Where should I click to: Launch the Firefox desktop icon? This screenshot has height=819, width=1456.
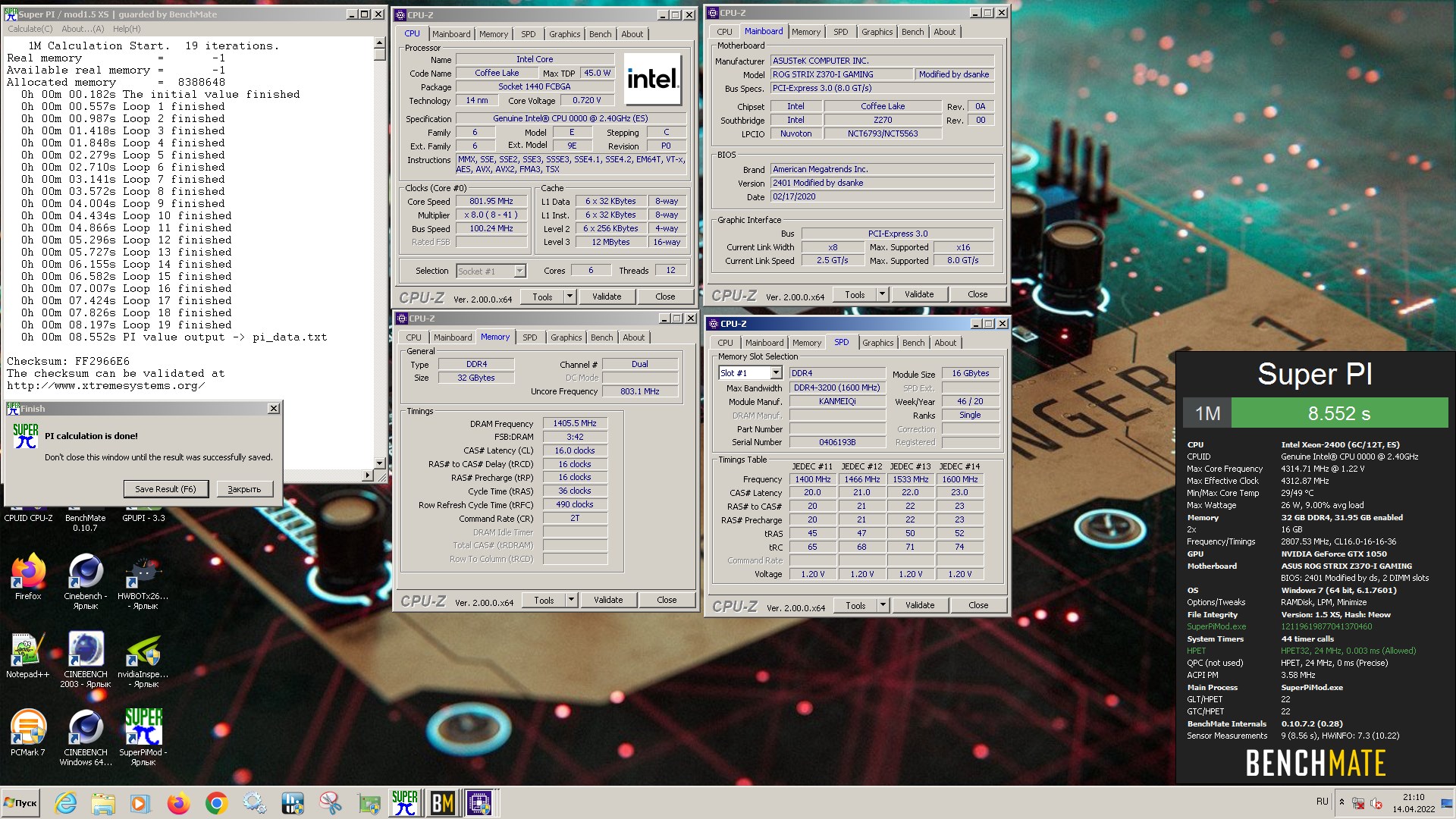point(28,578)
